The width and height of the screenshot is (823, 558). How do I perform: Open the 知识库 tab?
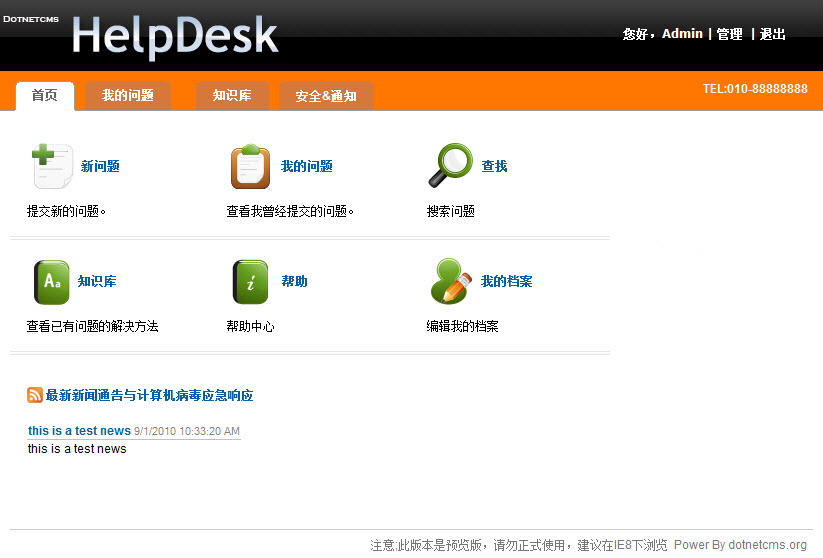tap(232, 96)
